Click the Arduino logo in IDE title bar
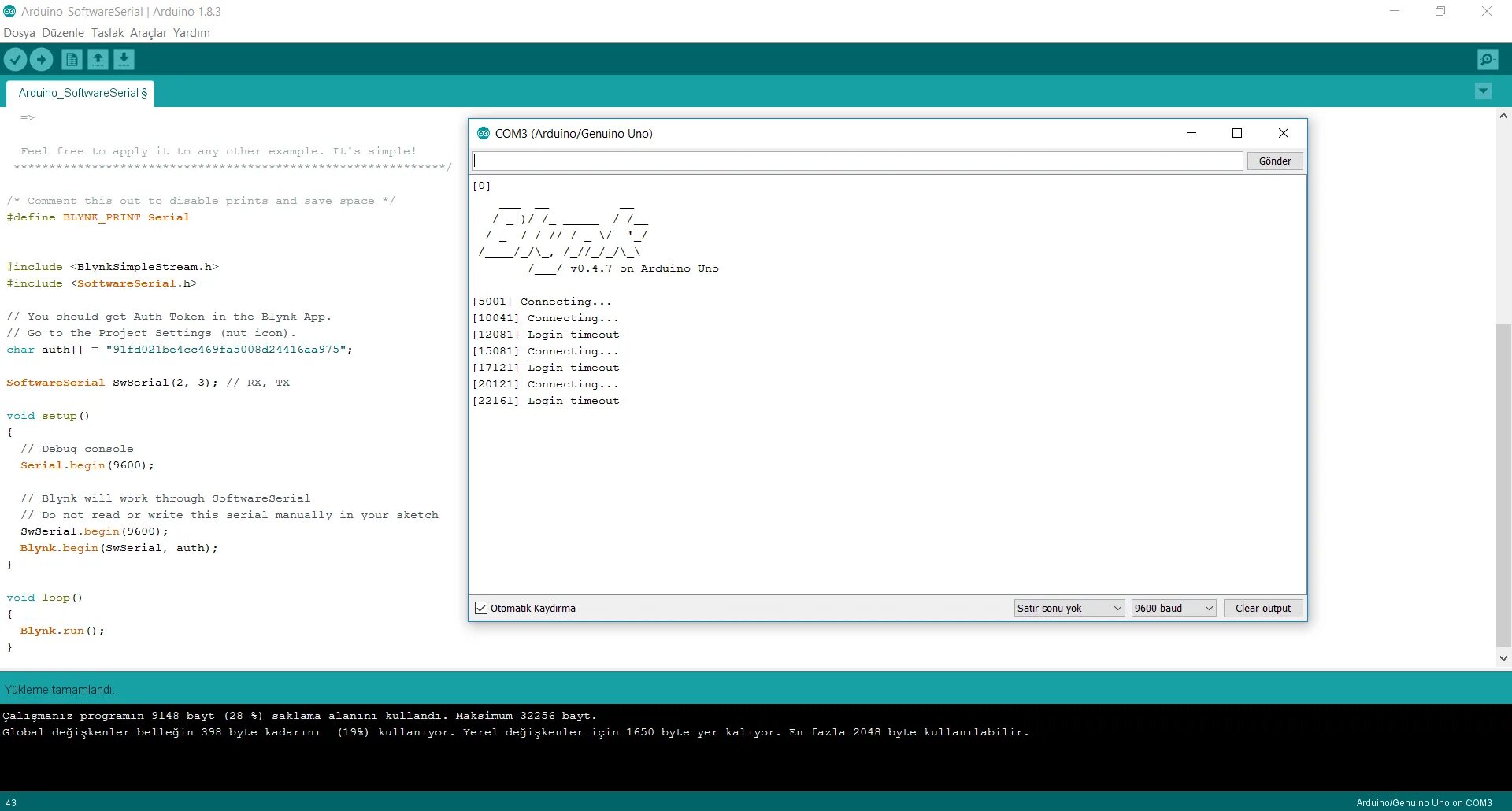Screen dimensions: 1512x811 click(x=9, y=11)
